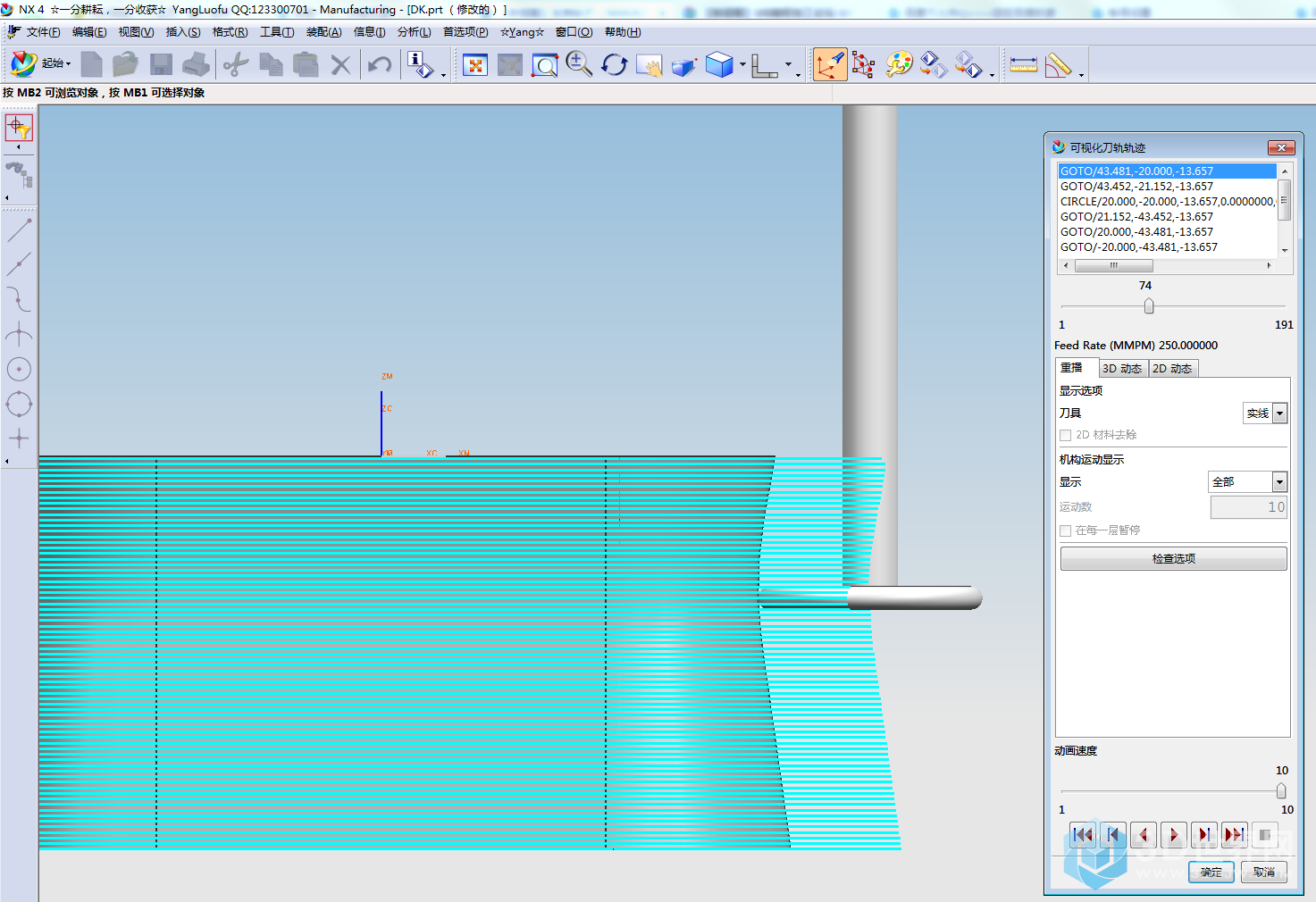Click the 动画速度 animation speed slider thumb
Viewport: 1316px width, 902px height.
(1281, 791)
